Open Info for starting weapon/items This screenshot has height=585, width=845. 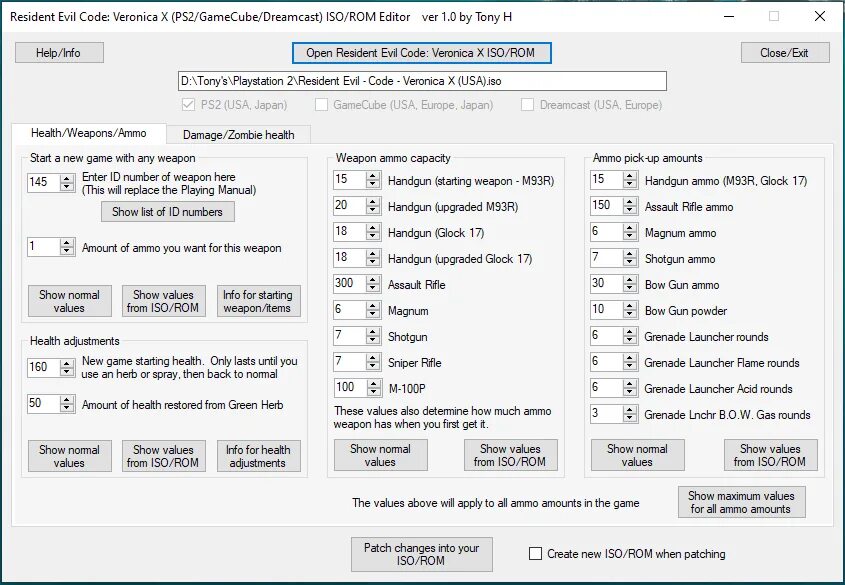click(258, 301)
